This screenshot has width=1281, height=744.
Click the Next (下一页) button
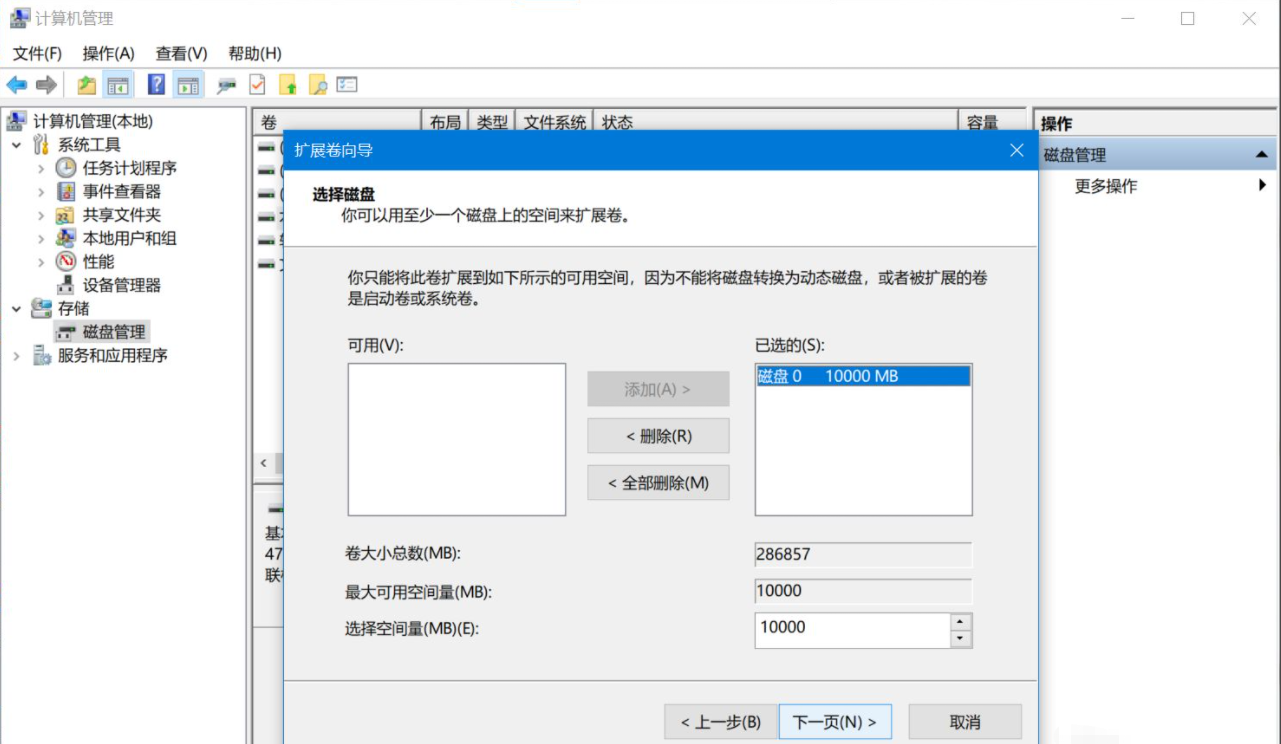coord(834,722)
